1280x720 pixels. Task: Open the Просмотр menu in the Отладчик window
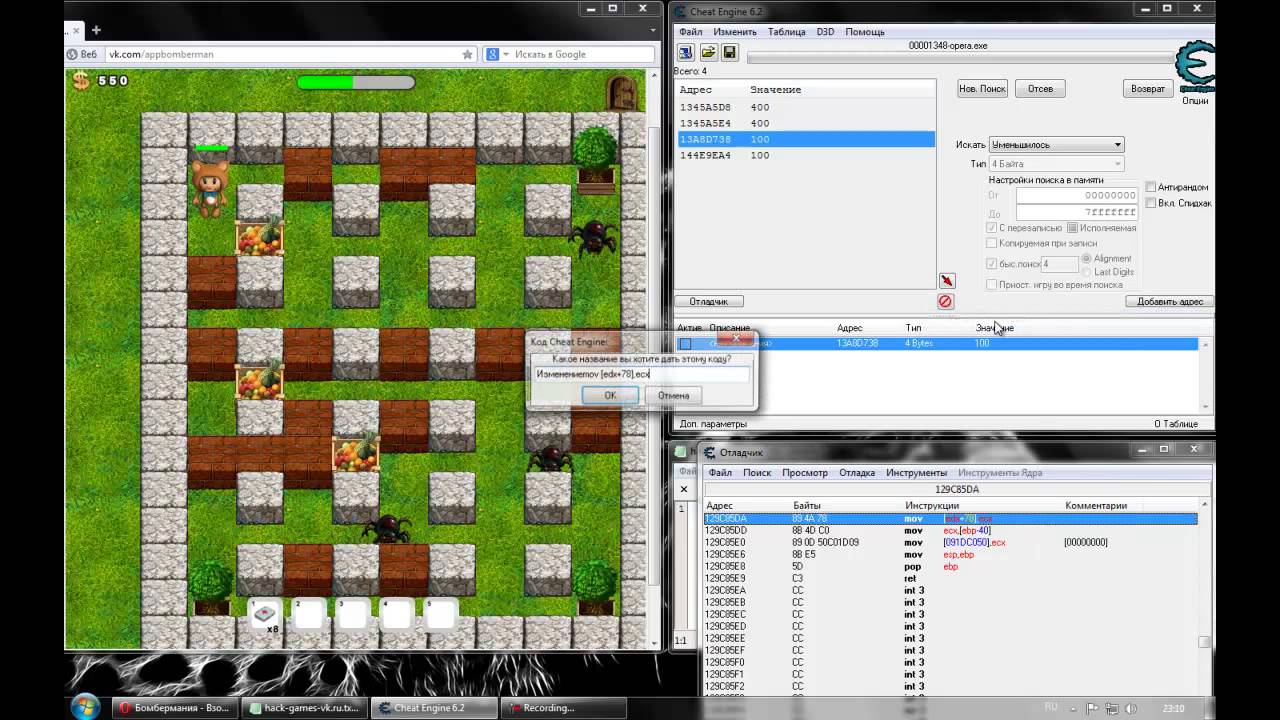[805, 473]
